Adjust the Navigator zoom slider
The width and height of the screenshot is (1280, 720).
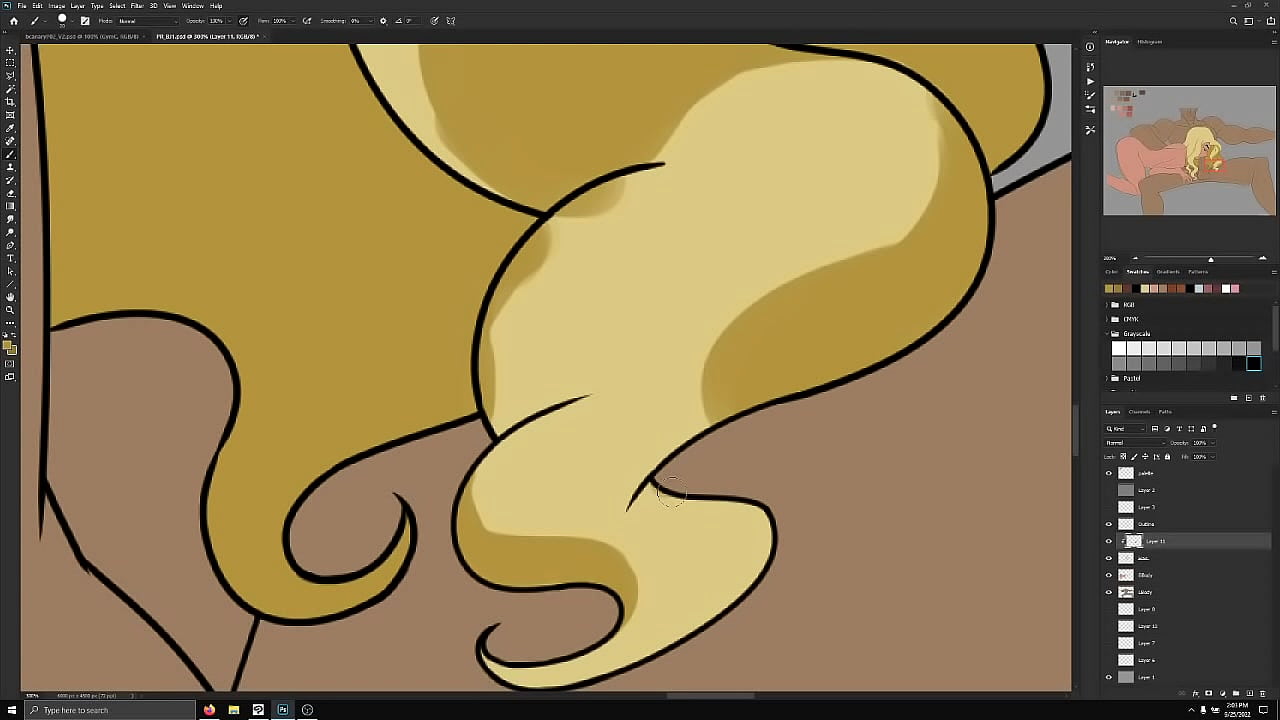click(1210, 259)
